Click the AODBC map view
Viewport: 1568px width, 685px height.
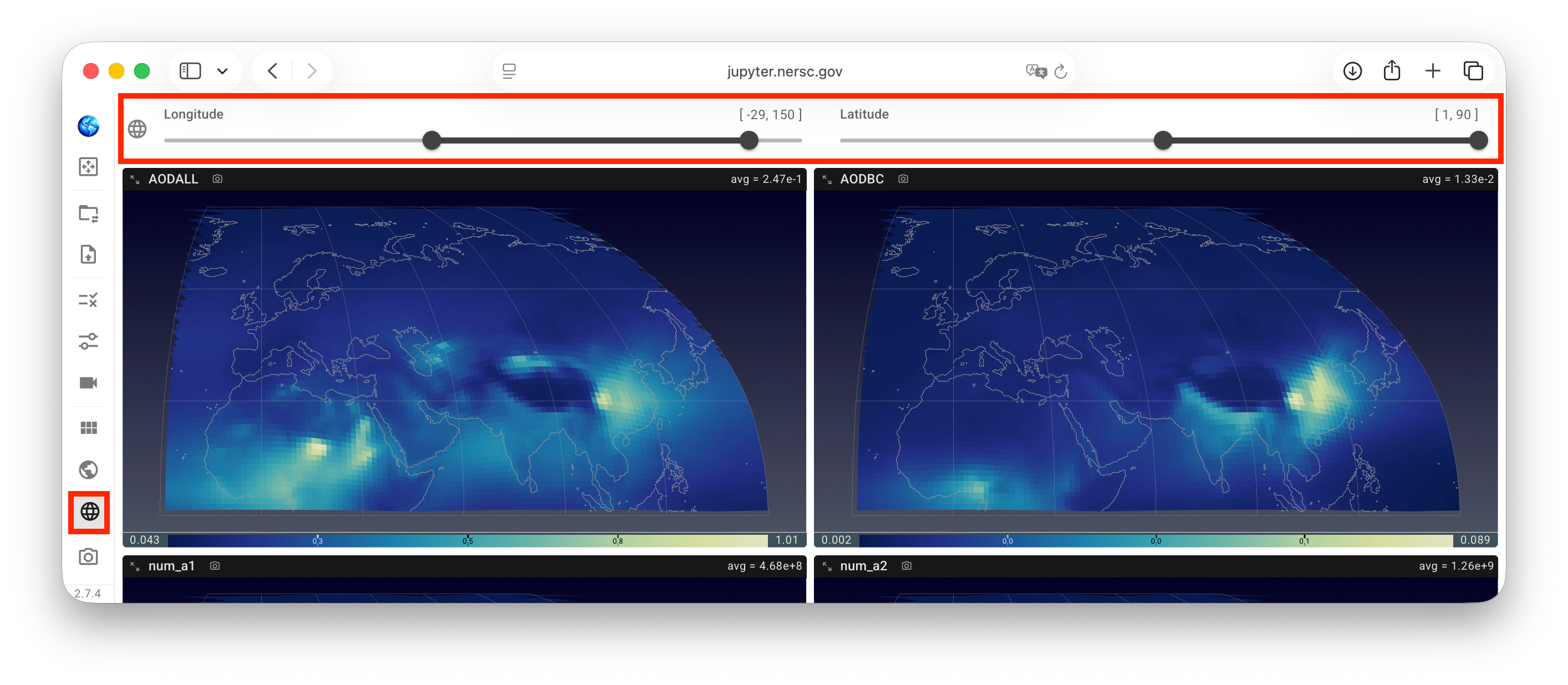(x=1155, y=361)
